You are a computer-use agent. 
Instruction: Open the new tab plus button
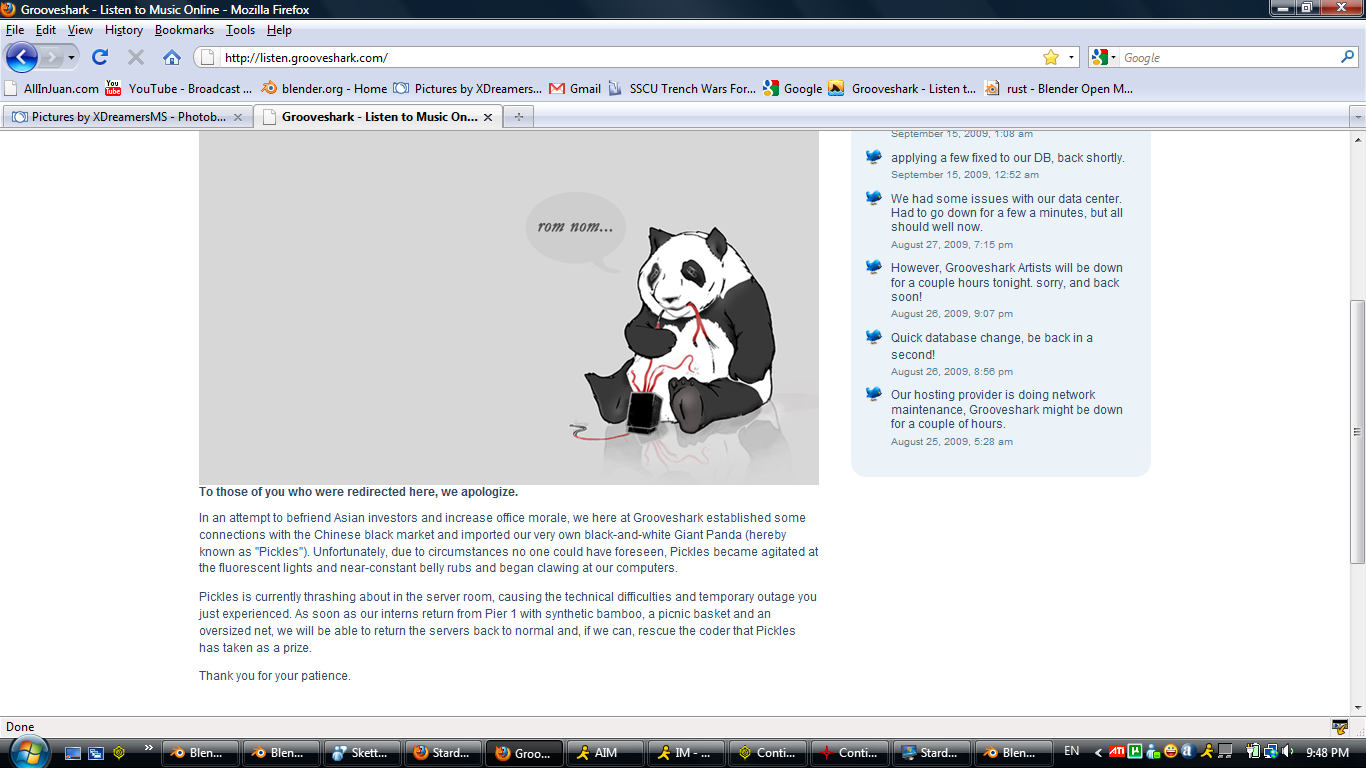(518, 117)
